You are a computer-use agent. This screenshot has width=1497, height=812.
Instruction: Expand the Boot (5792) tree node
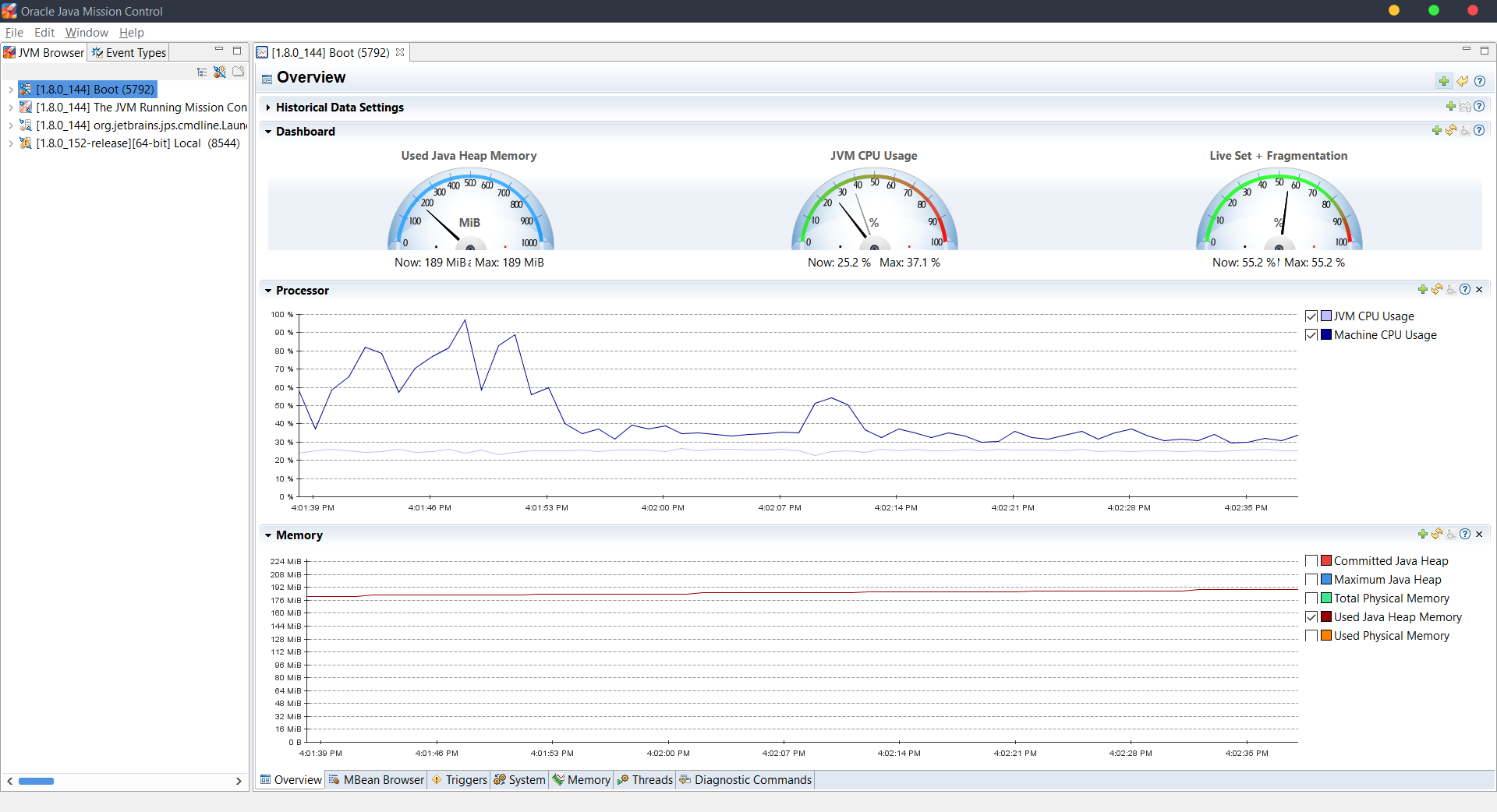(10, 90)
